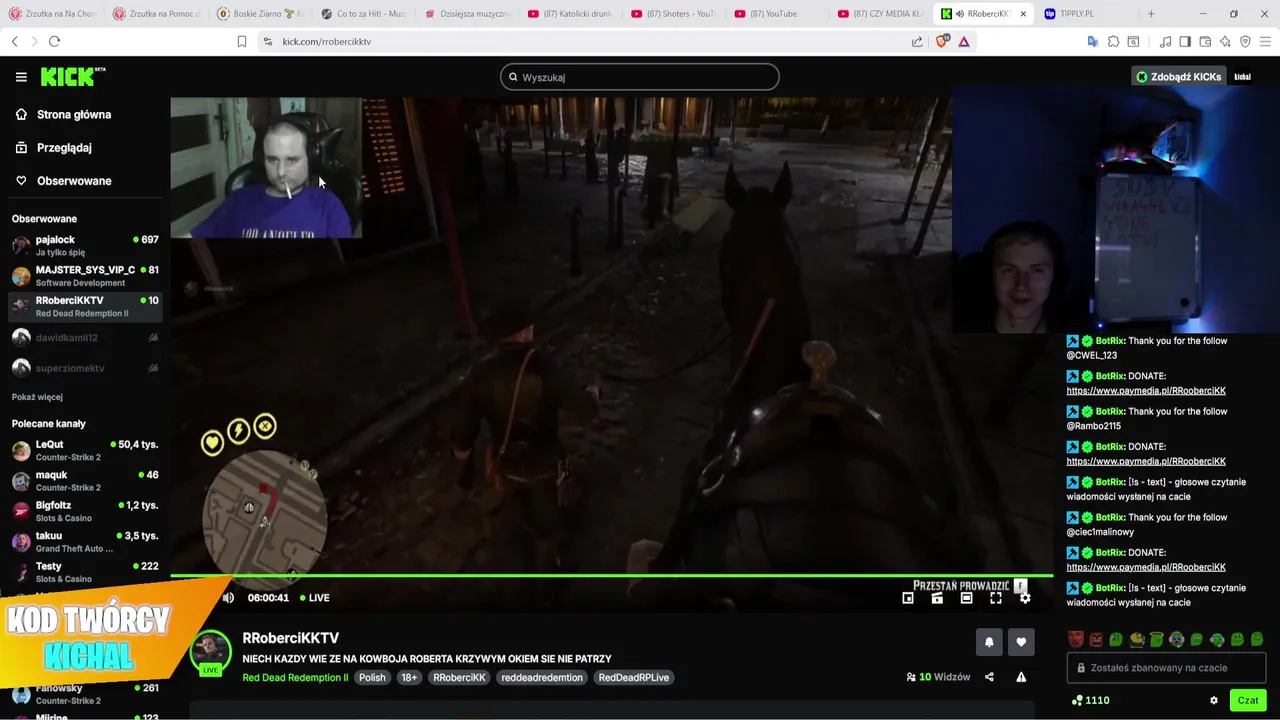Bookmark this page icon
Viewport: 1280px width, 720px height.
[x=242, y=41]
